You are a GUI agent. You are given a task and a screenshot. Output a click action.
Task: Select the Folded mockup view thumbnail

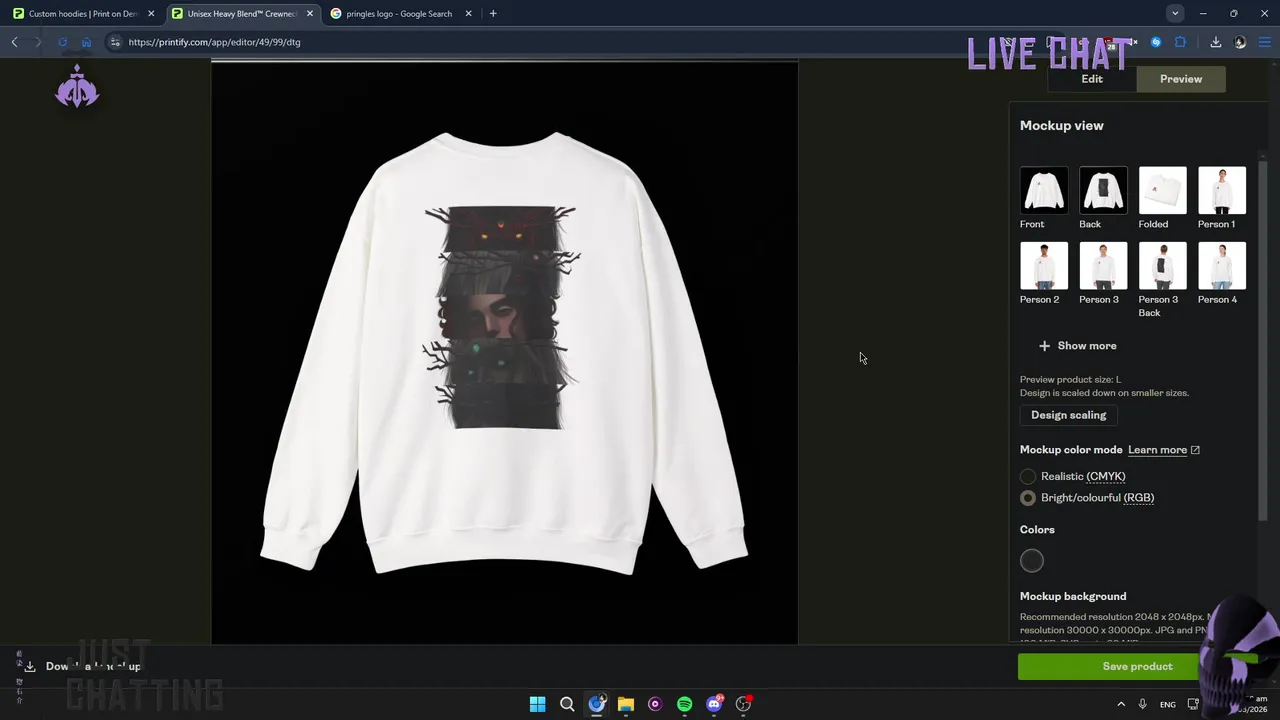1162,190
